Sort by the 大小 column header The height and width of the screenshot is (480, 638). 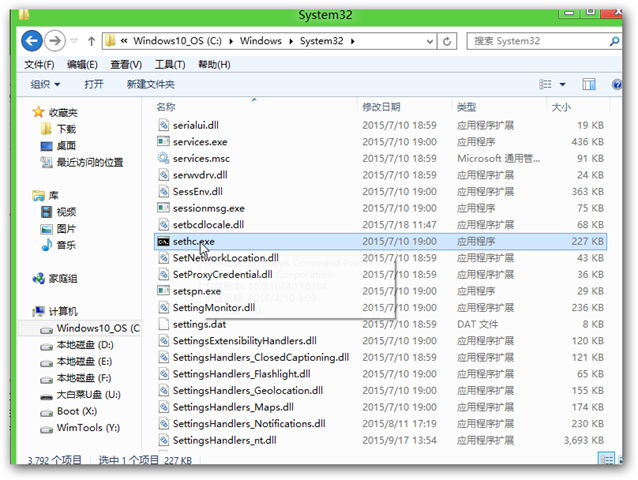click(561, 107)
